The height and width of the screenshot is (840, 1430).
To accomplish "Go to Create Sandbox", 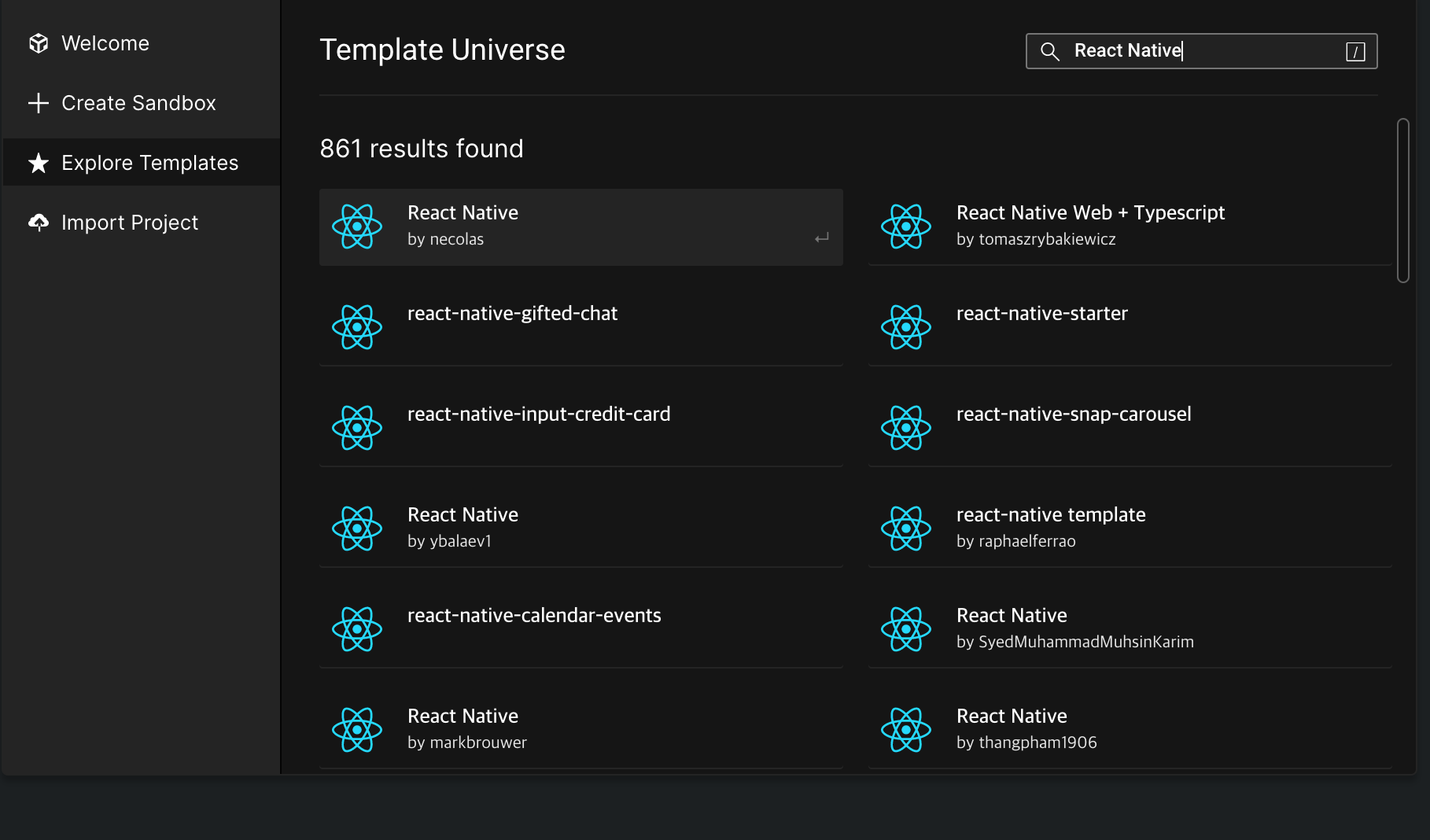I will coord(142,103).
